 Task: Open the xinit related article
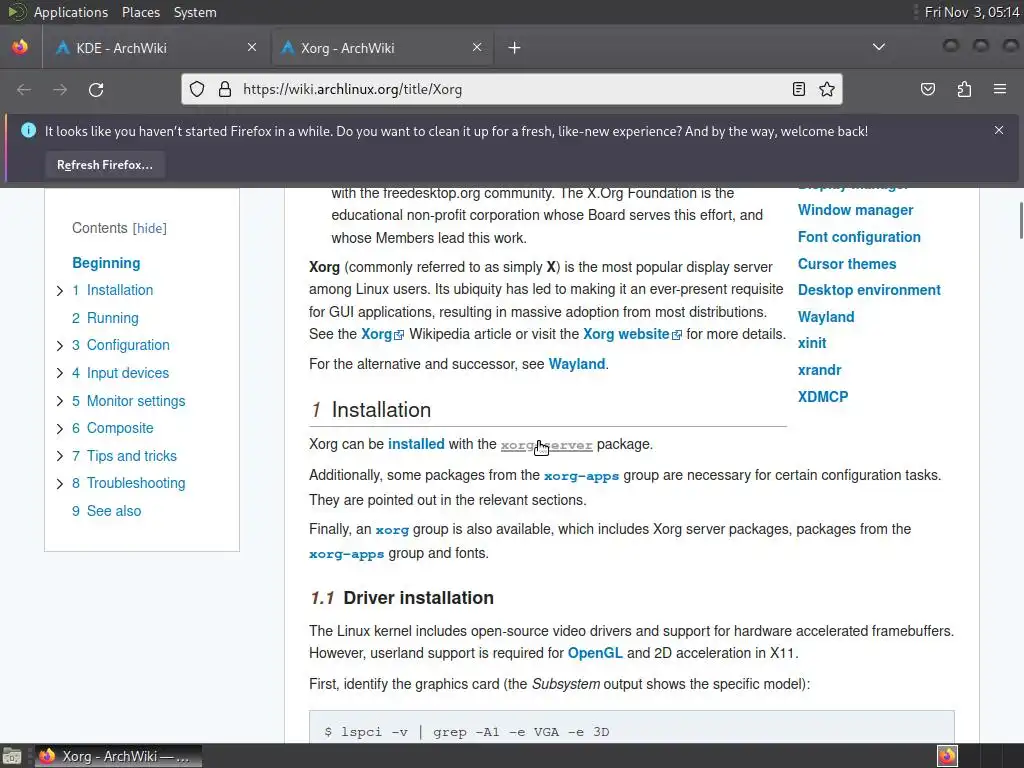click(x=812, y=343)
